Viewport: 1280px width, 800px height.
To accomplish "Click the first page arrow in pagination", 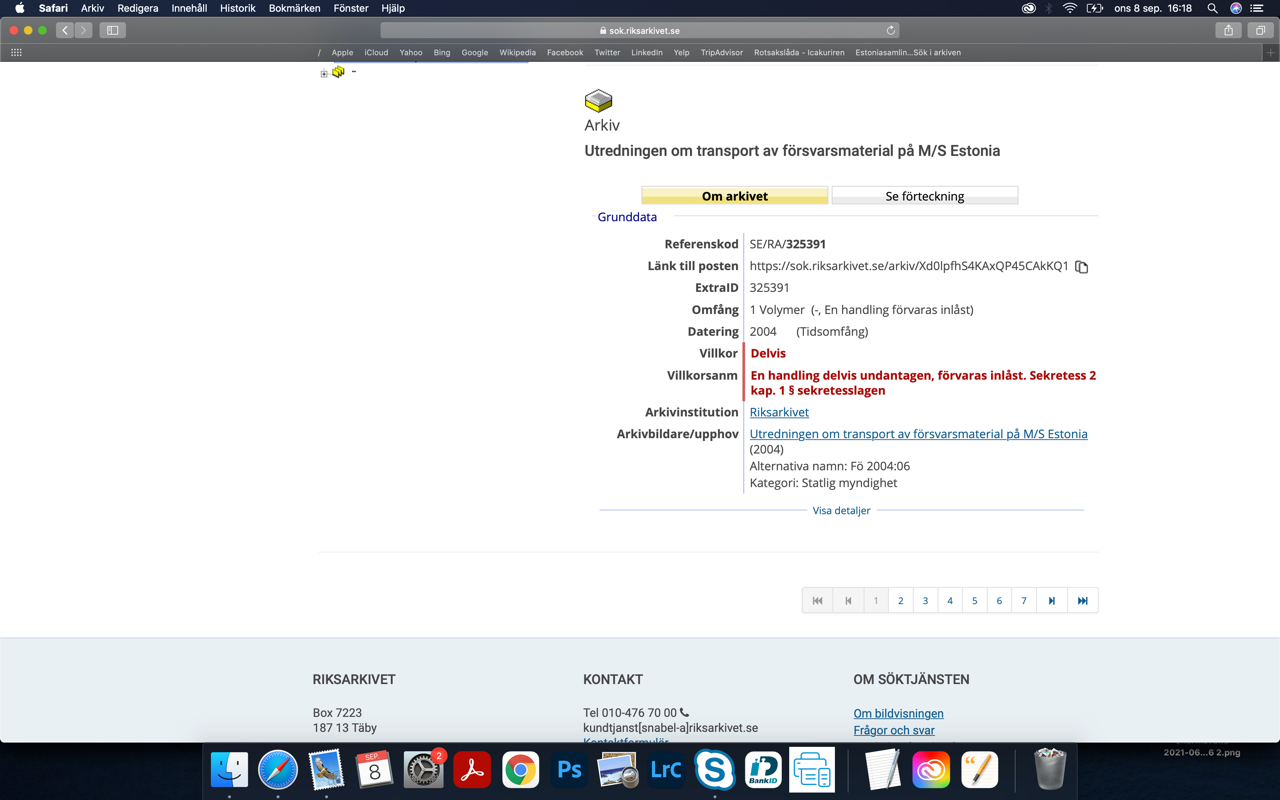I will tap(817, 601).
